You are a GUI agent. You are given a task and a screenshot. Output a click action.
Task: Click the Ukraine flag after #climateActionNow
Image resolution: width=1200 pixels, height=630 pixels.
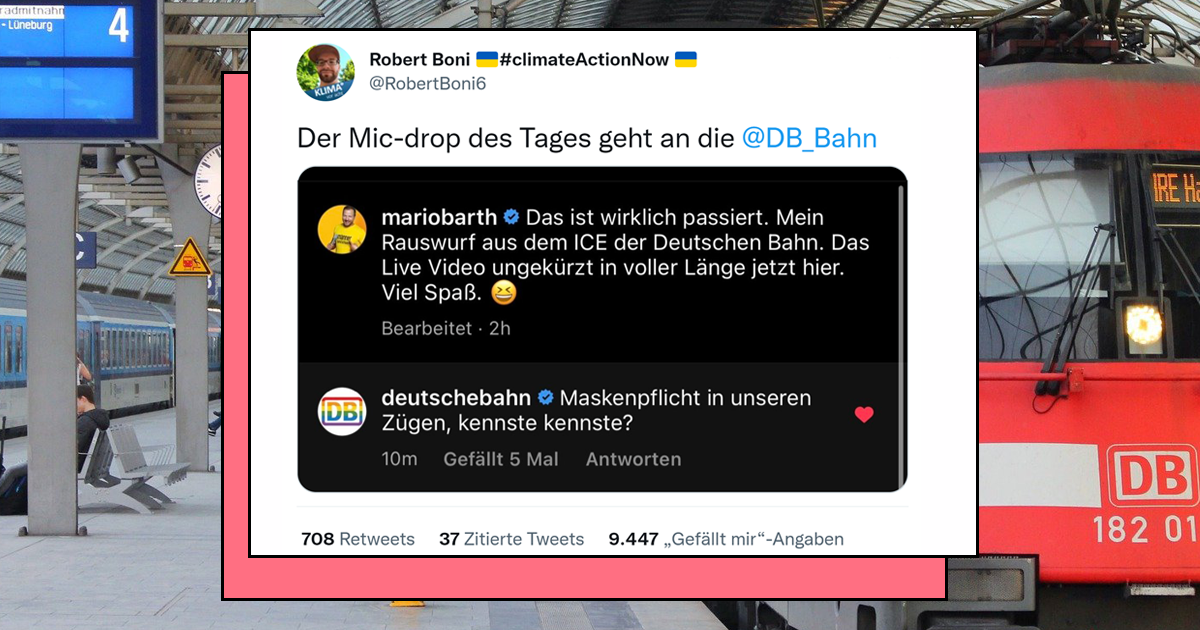click(x=685, y=60)
